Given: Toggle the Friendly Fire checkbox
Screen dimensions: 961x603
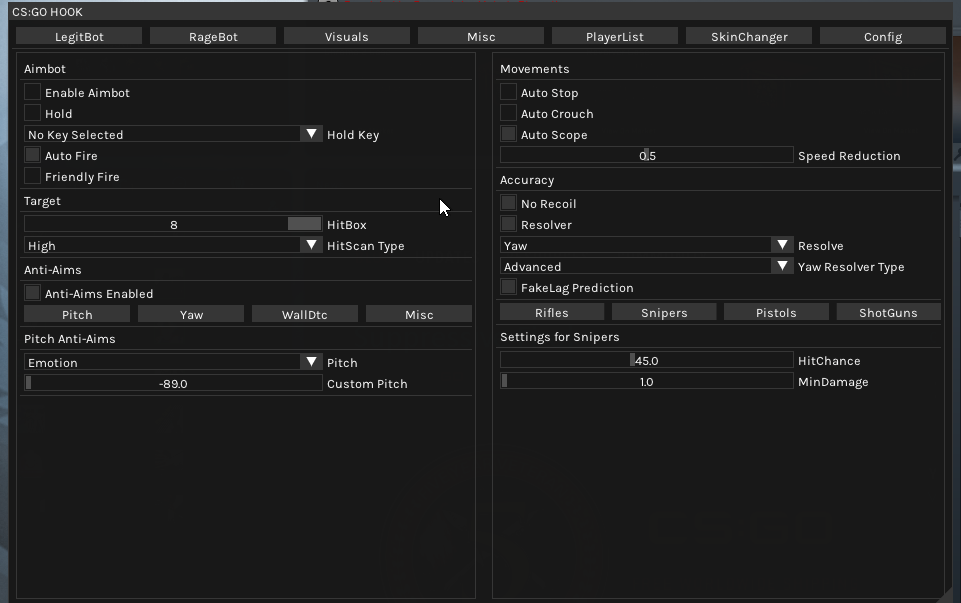Looking at the screenshot, I should (33, 176).
